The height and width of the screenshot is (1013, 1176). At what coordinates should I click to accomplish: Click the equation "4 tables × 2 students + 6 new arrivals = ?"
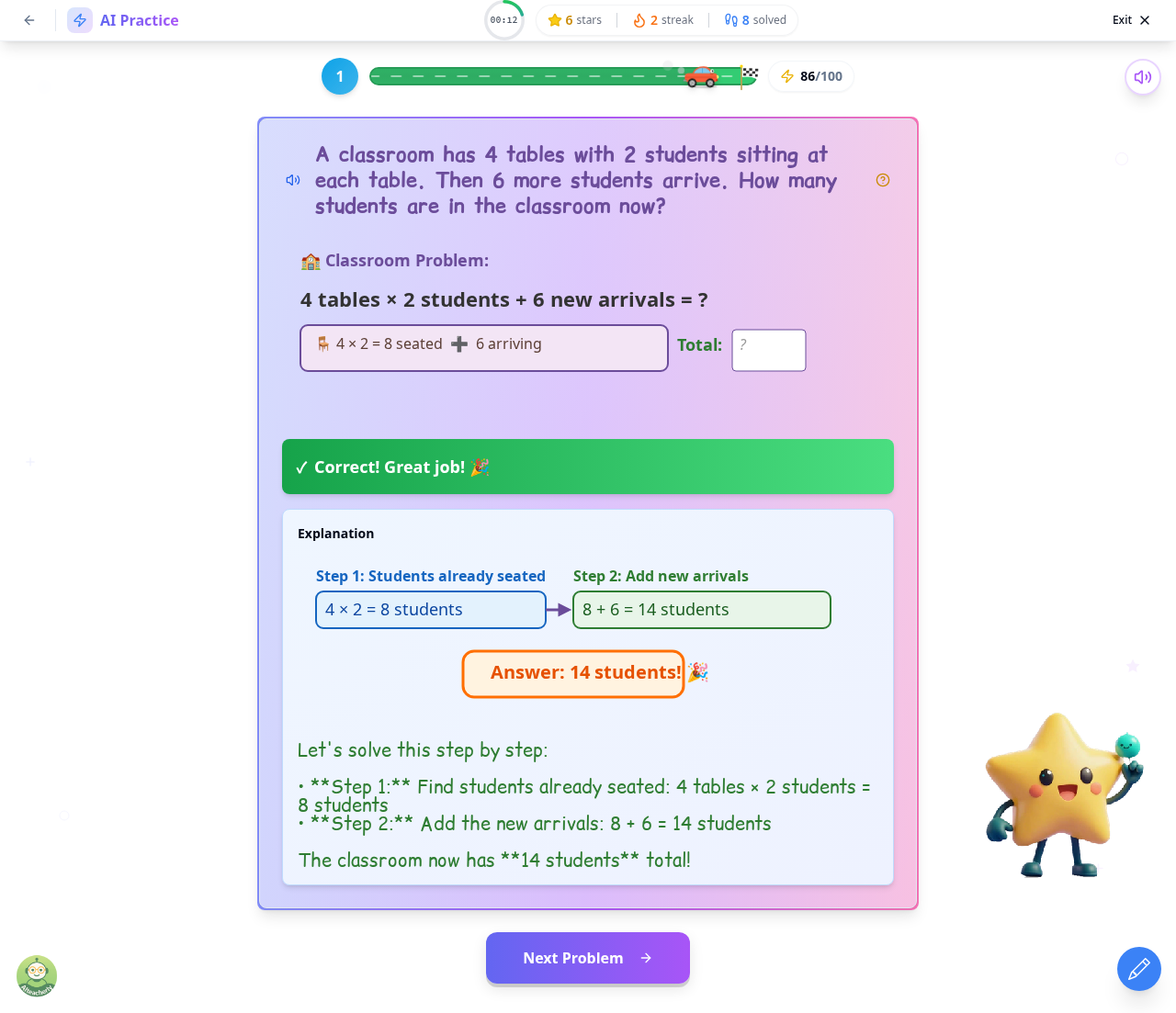504,299
